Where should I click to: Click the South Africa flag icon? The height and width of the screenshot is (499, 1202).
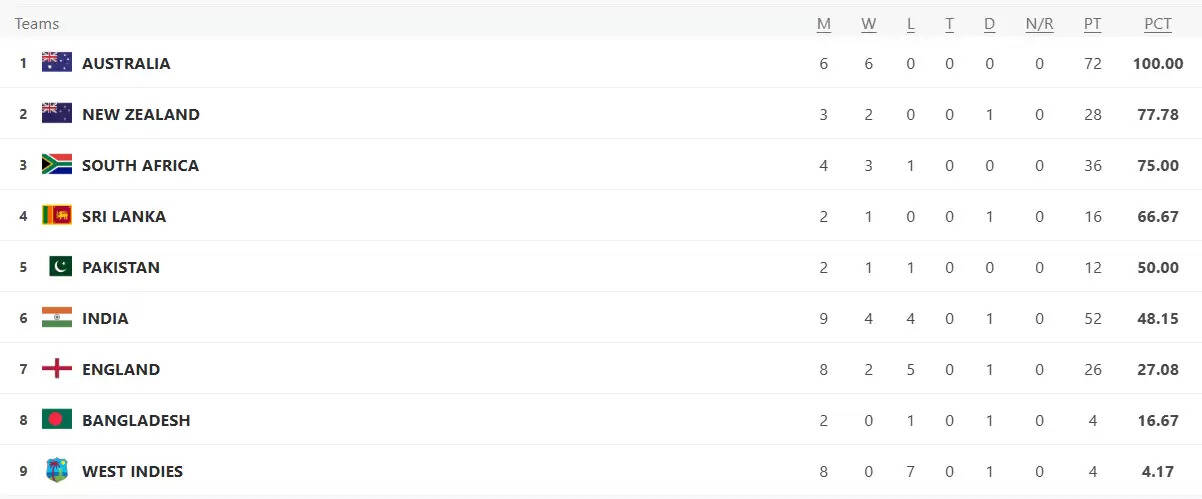[56, 164]
